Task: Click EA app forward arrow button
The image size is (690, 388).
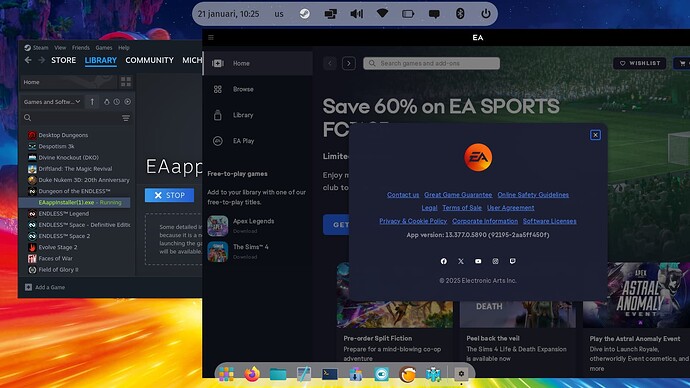Action: [x=349, y=63]
